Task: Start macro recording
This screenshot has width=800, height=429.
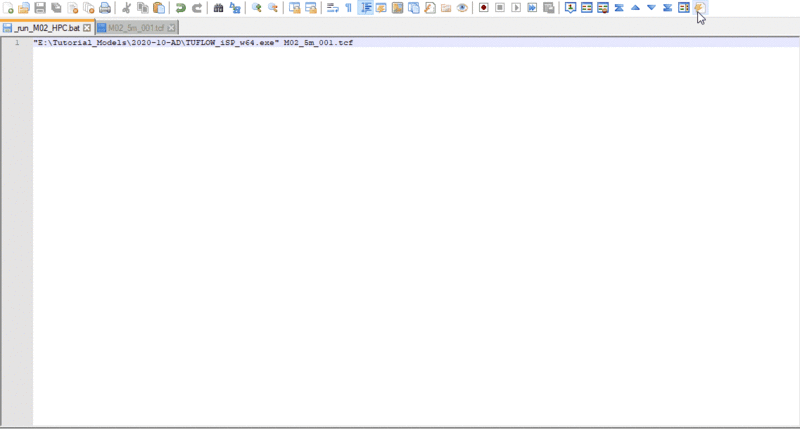Action: [484, 8]
